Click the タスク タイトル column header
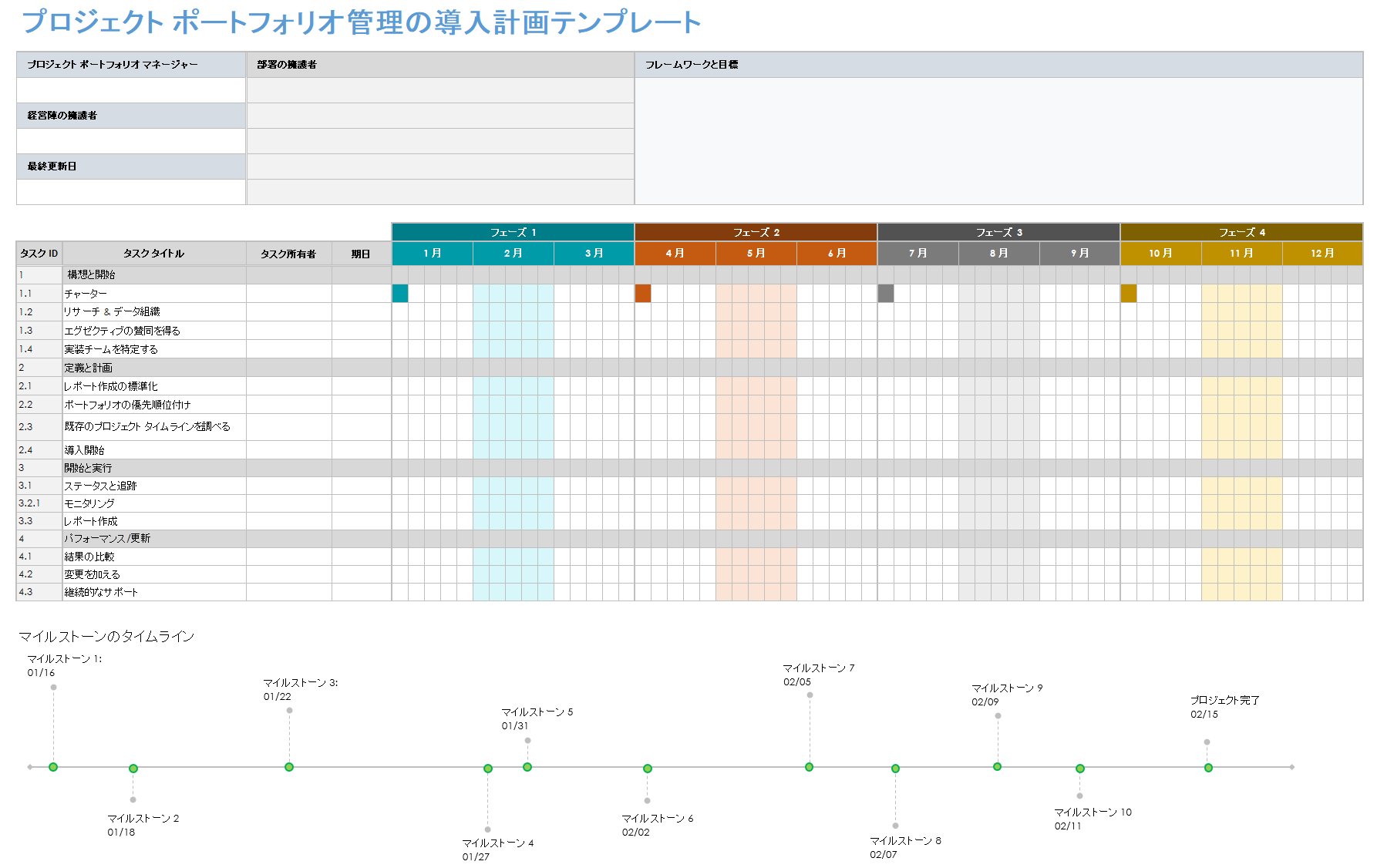 [154, 253]
